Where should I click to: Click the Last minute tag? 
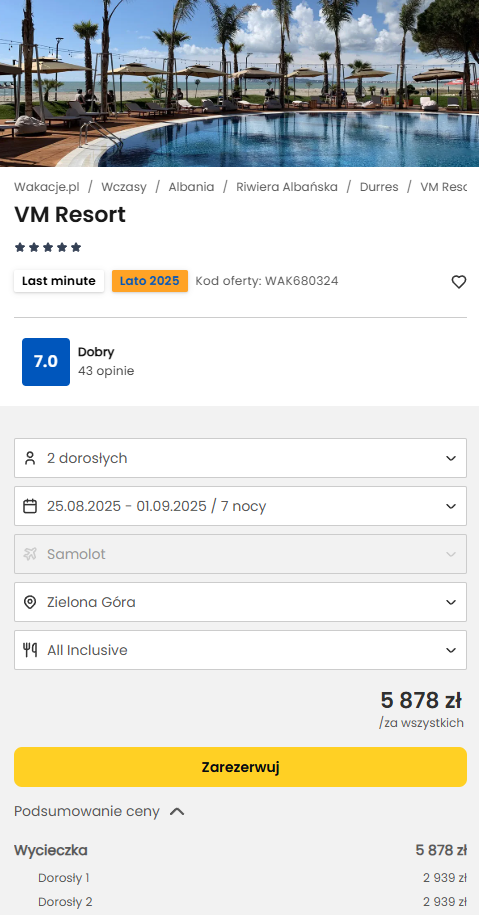point(59,281)
